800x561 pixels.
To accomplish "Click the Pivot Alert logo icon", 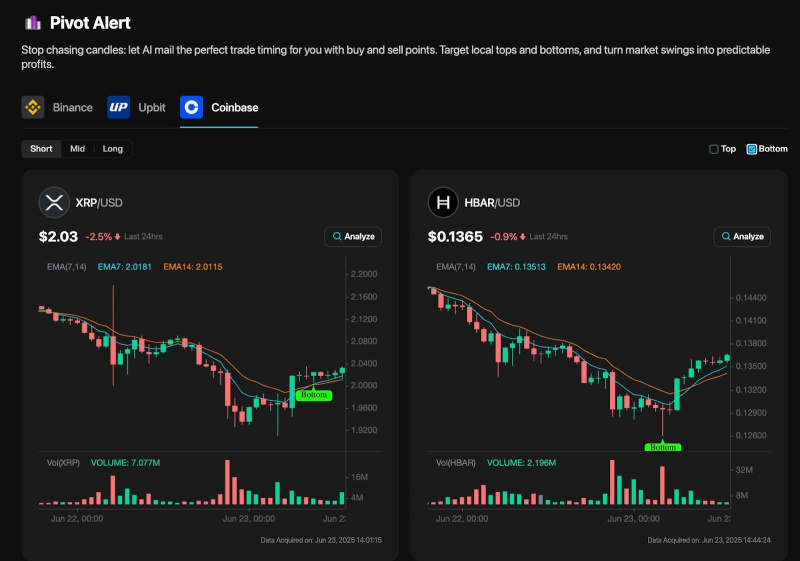I will click(x=33, y=22).
